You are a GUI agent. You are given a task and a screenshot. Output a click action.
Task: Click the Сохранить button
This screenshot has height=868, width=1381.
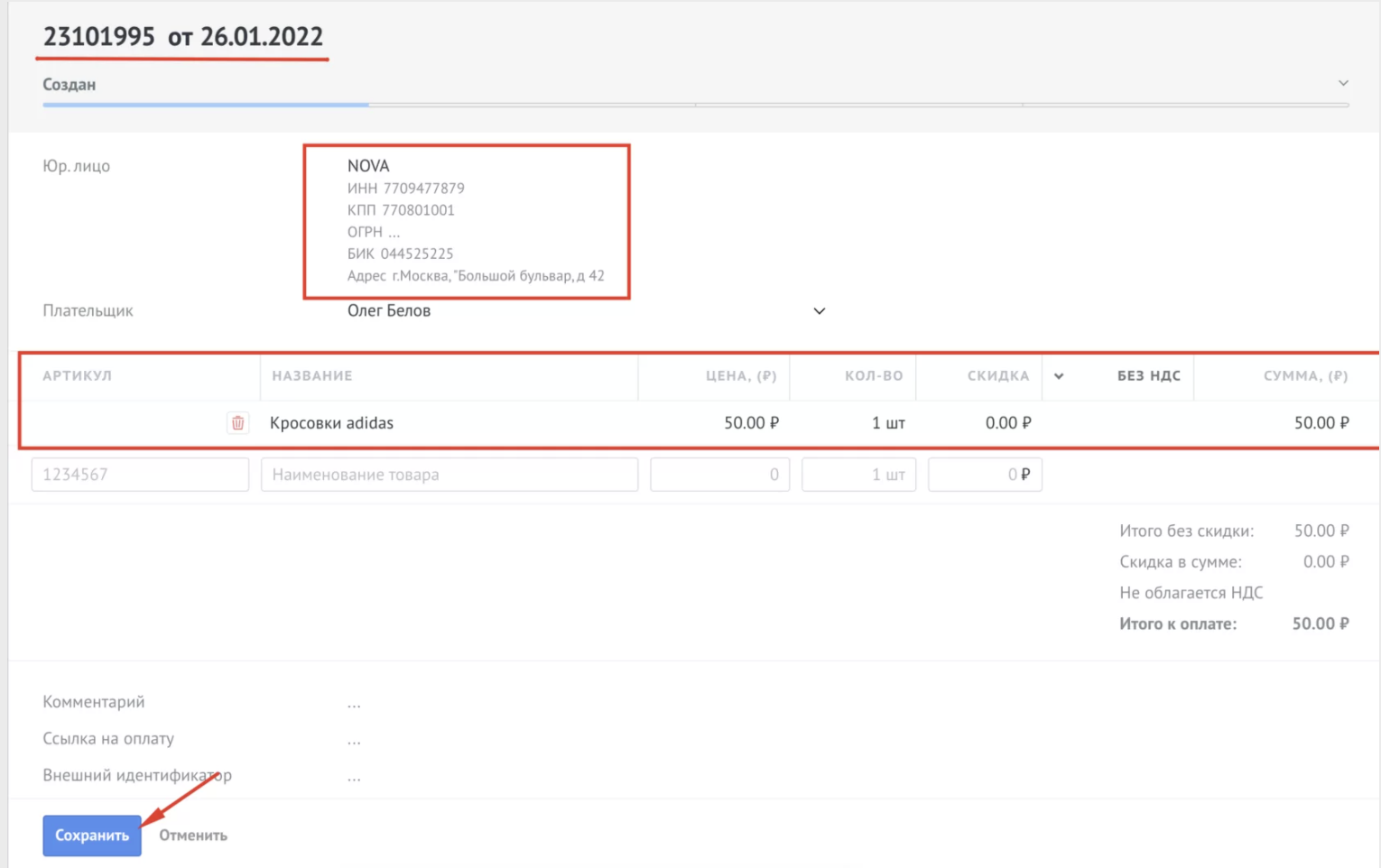coord(92,836)
